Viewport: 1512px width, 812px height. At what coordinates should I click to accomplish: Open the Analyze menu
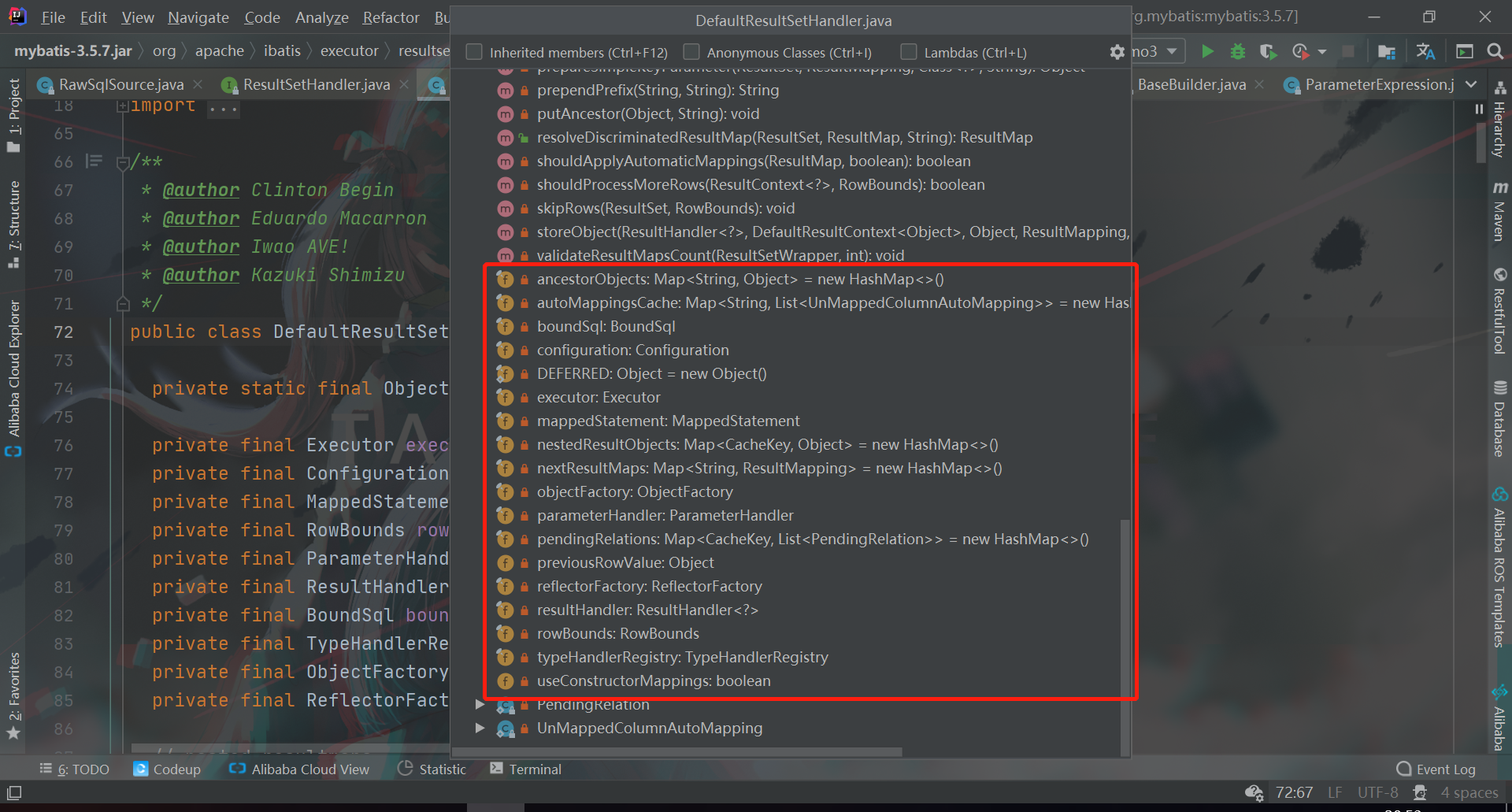click(x=322, y=17)
